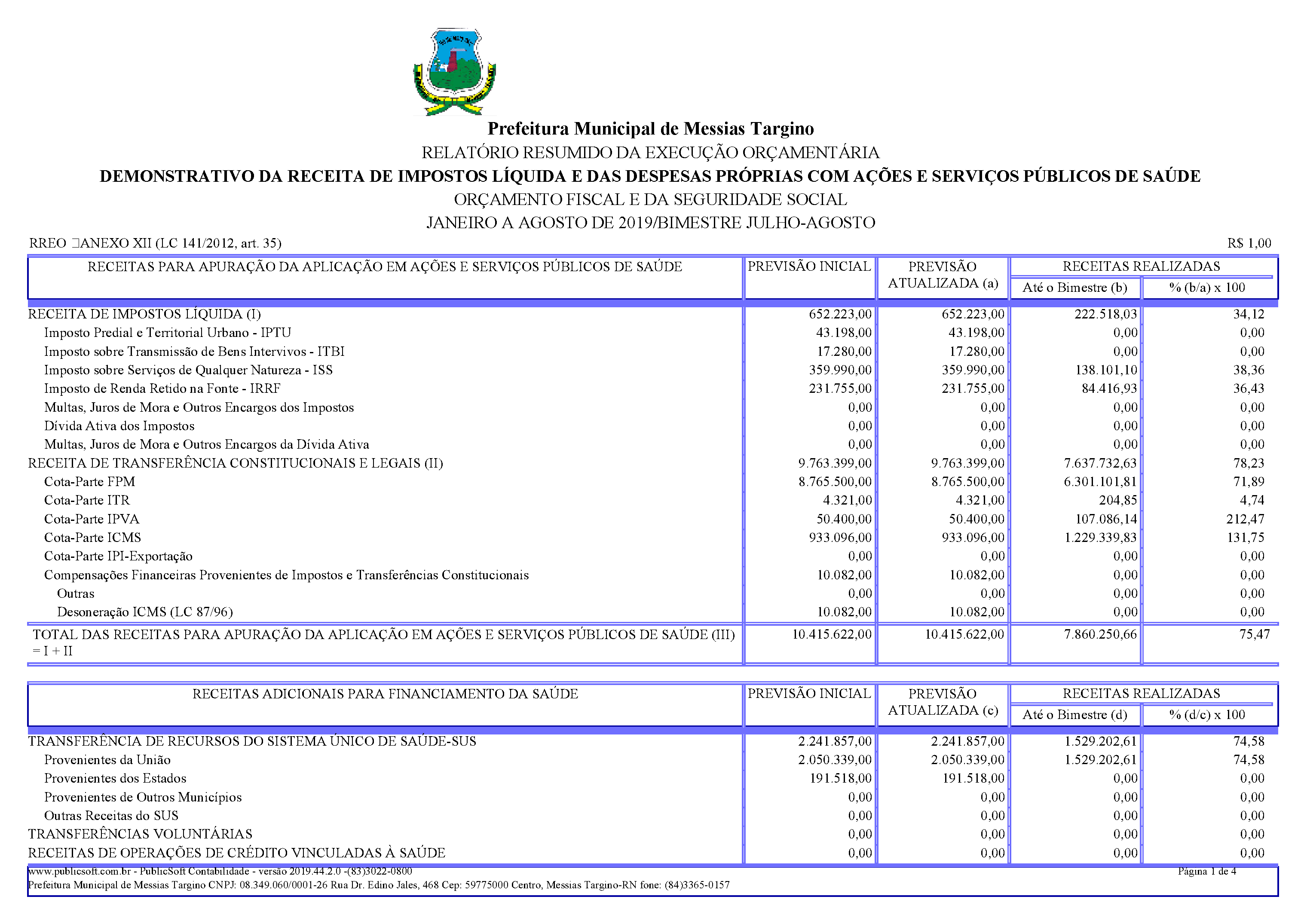The height and width of the screenshot is (924, 1307).
Task: Select the Cota-Parte FPM row label
Action: coord(90,482)
